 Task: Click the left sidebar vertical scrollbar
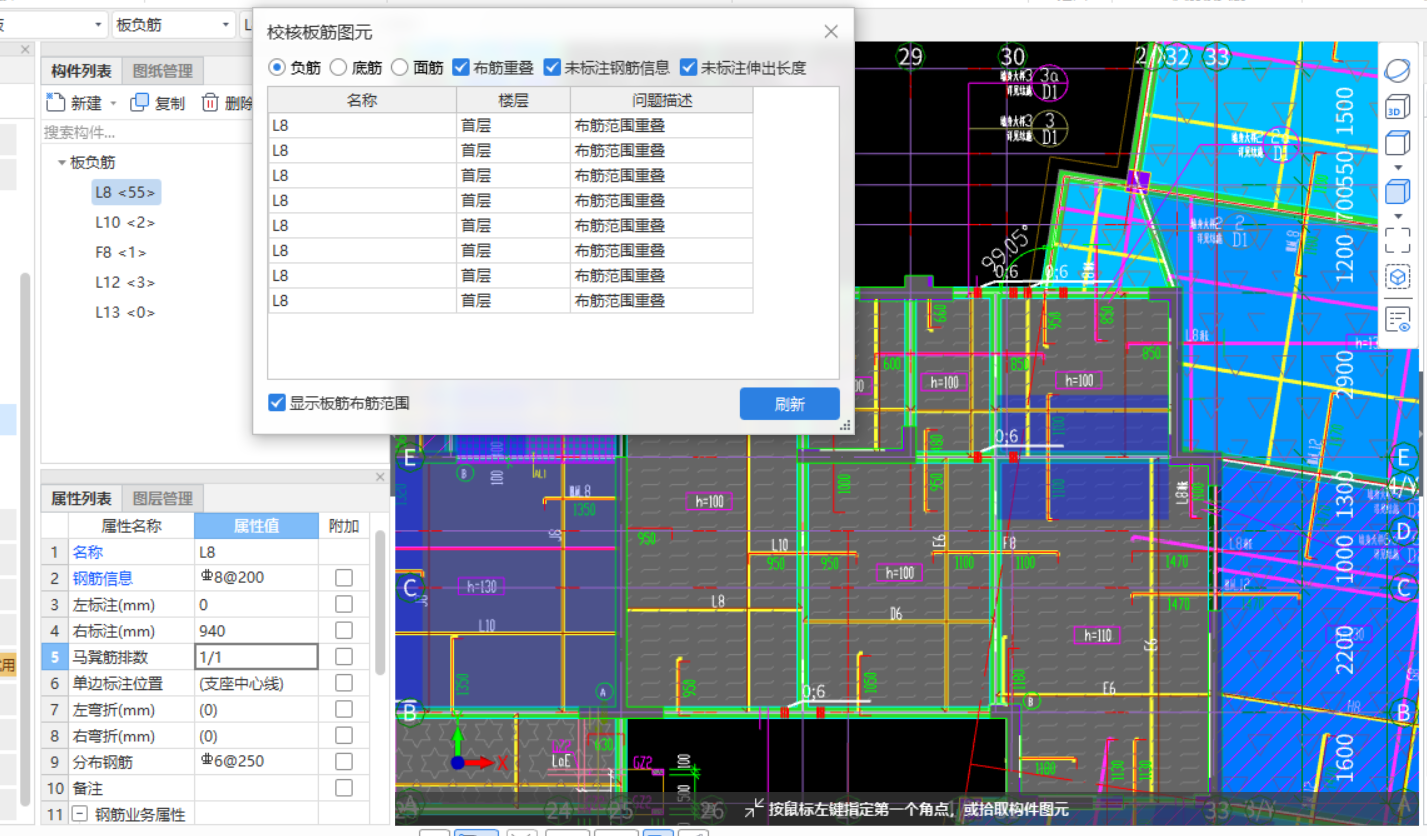coord(25,540)
